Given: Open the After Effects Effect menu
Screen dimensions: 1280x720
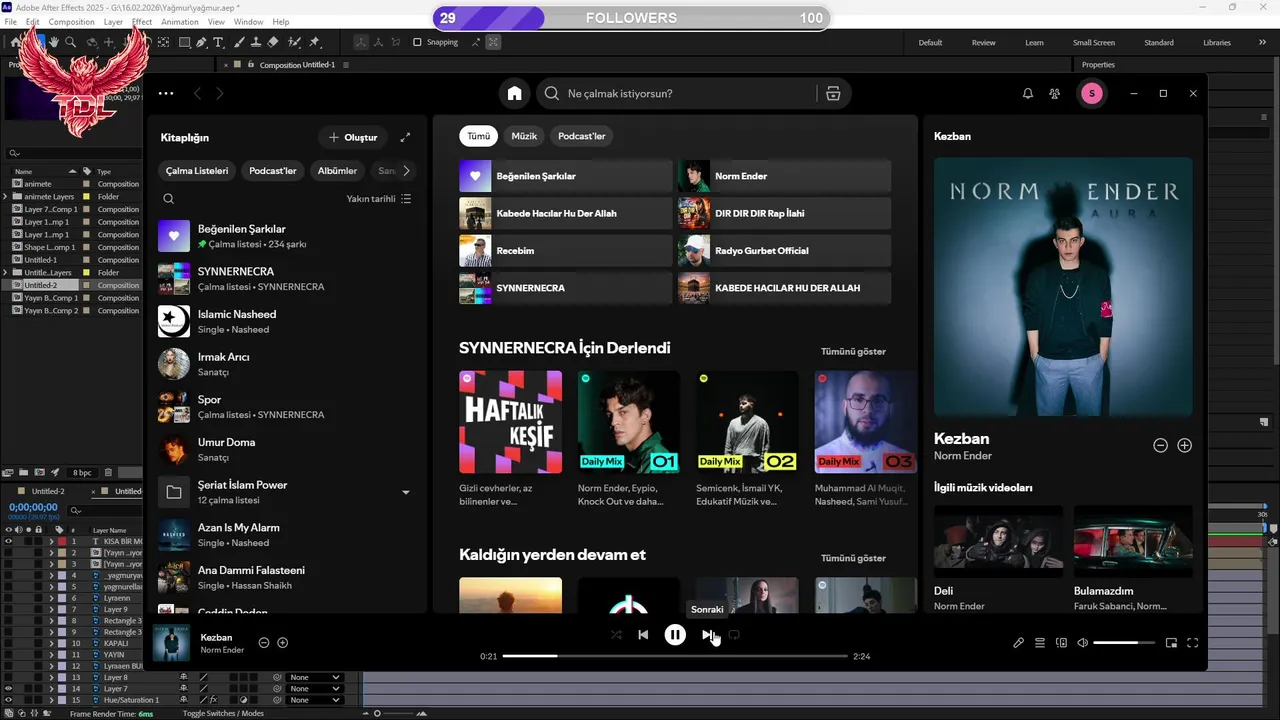Looking at the screenshot, I should (x=142, y=21).
